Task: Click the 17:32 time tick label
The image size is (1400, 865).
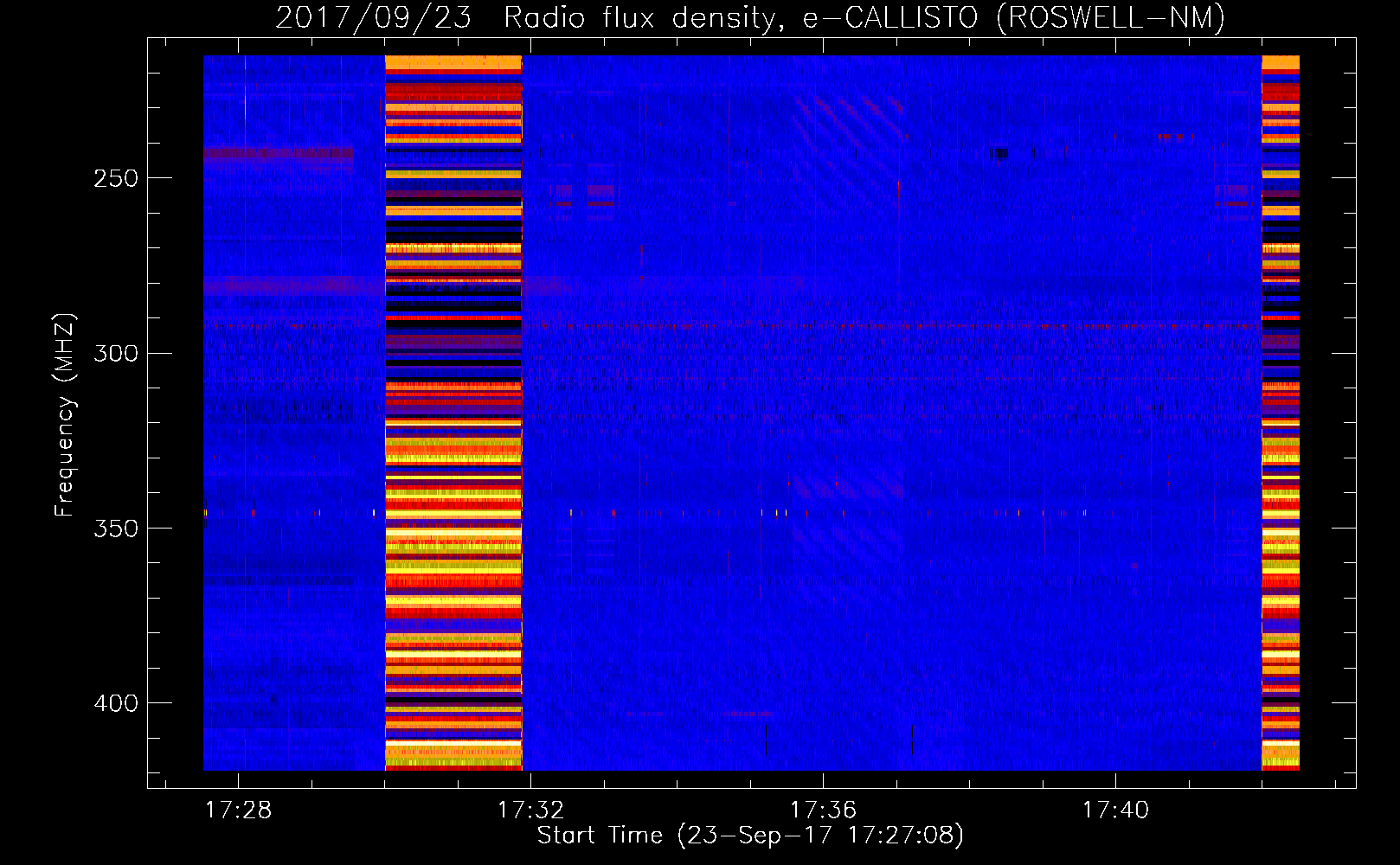Action: click(530, 810)
